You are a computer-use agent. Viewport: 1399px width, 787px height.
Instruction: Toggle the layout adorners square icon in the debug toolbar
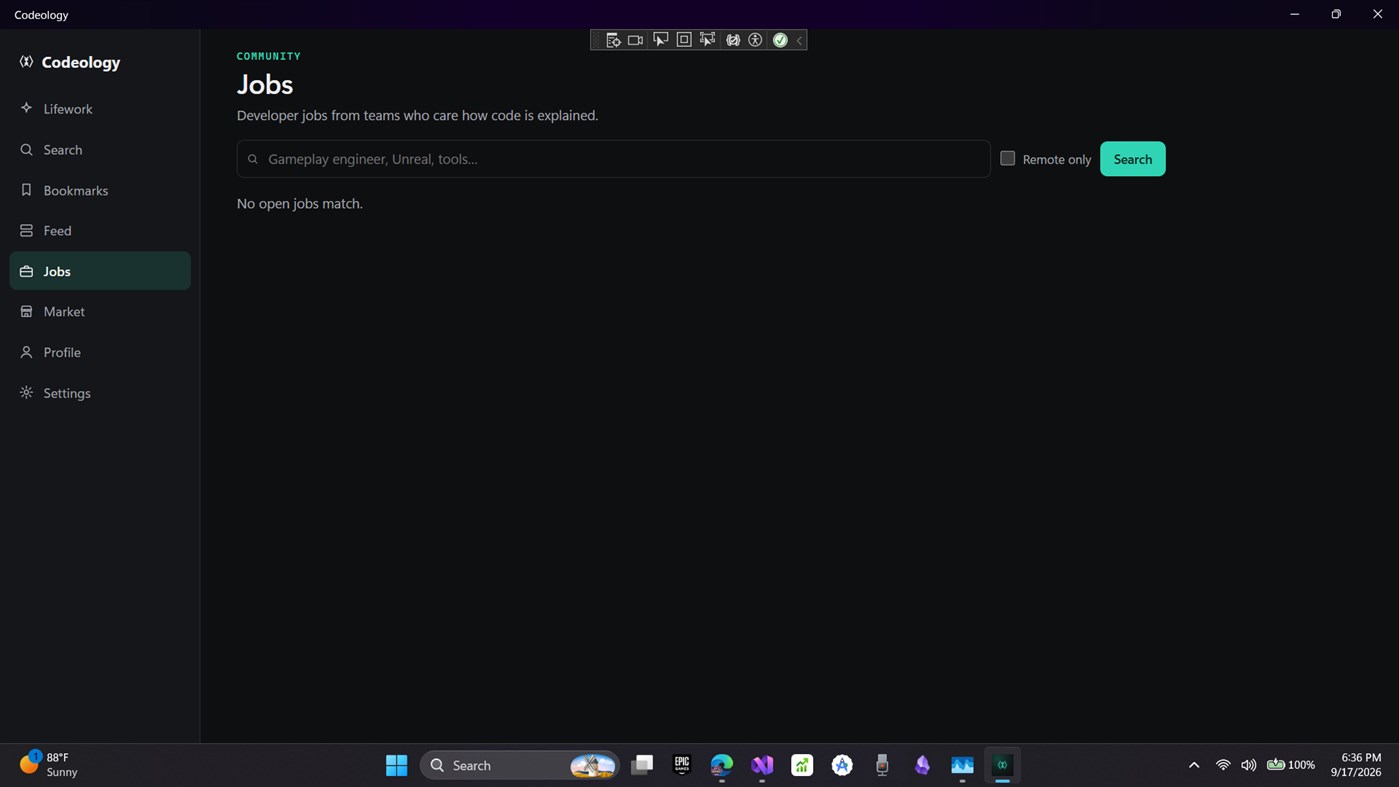684,40
